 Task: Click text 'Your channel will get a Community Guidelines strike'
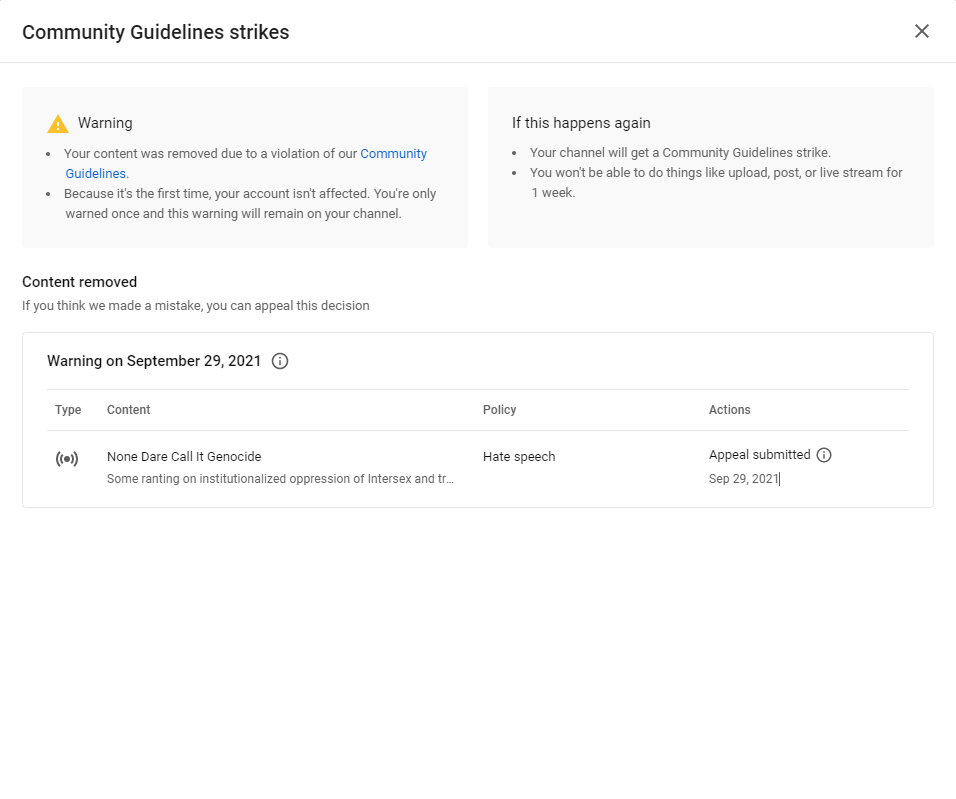pyautogui.click(x=680, y=152)
